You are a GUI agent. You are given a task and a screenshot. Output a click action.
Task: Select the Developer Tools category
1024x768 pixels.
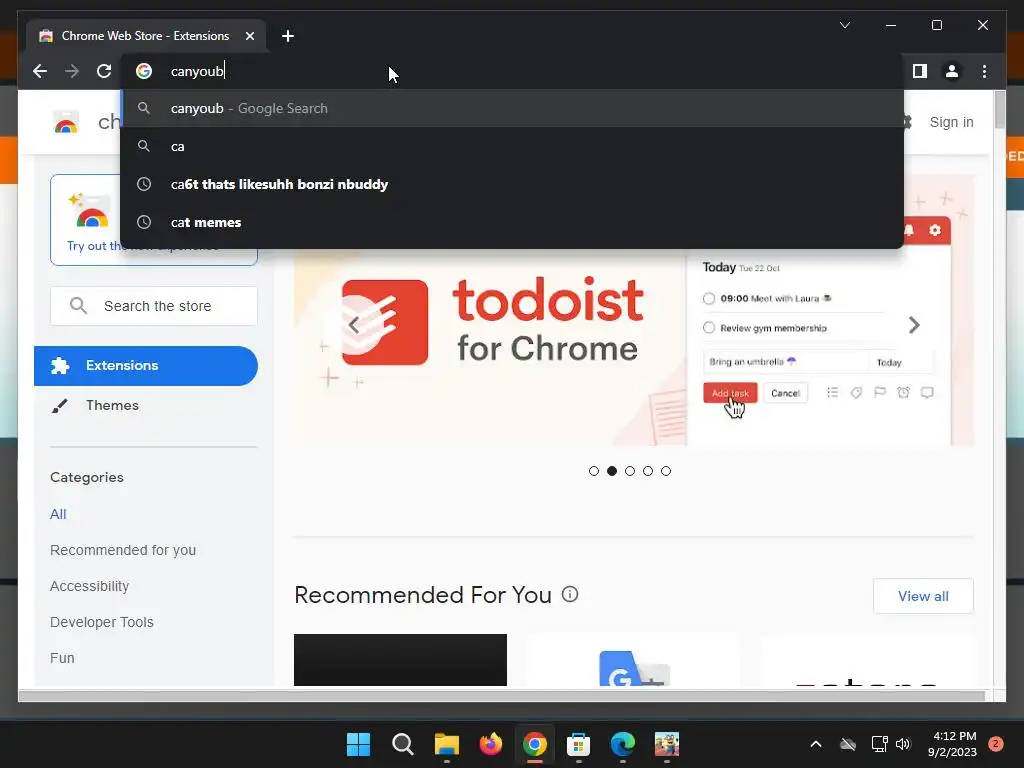coord(102,622)
